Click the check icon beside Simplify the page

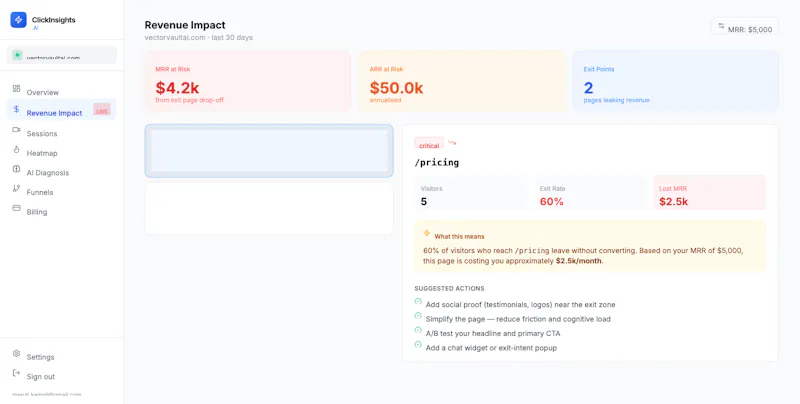[x=418, y=316]
